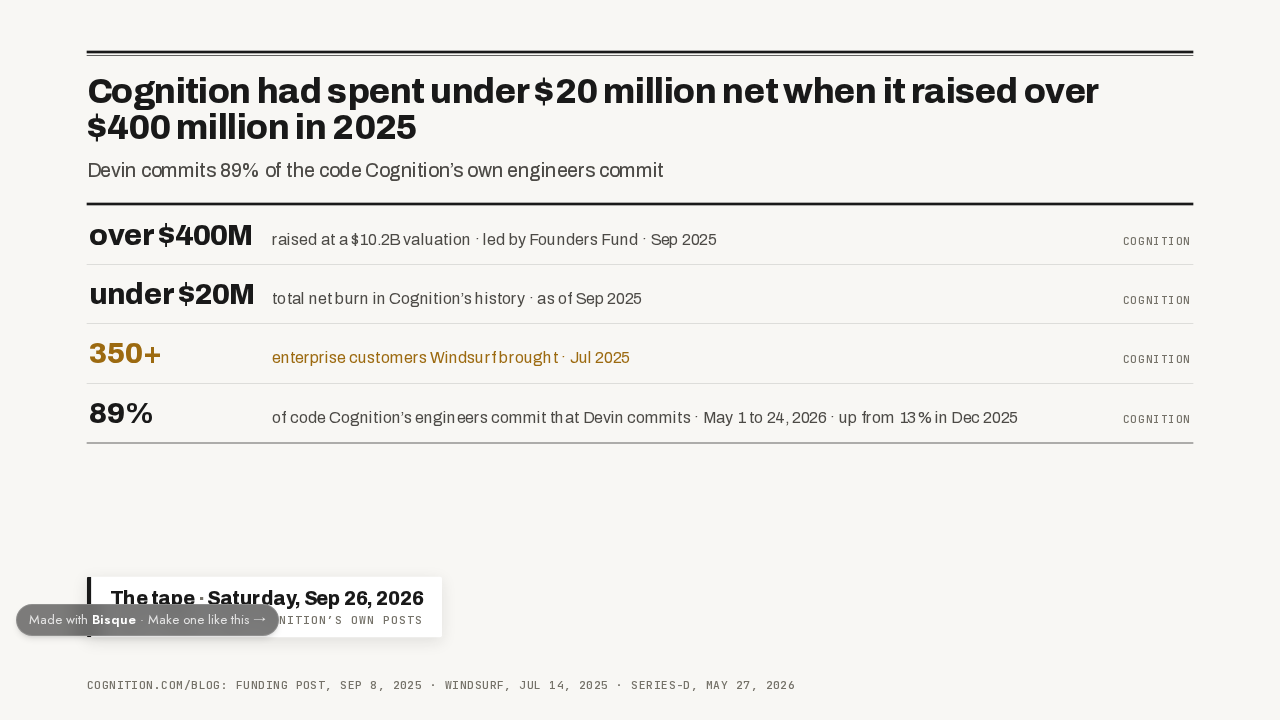Click the 'total net burn in Cognition's history' text
The image size is (1280, 720).
click(399, 299)
